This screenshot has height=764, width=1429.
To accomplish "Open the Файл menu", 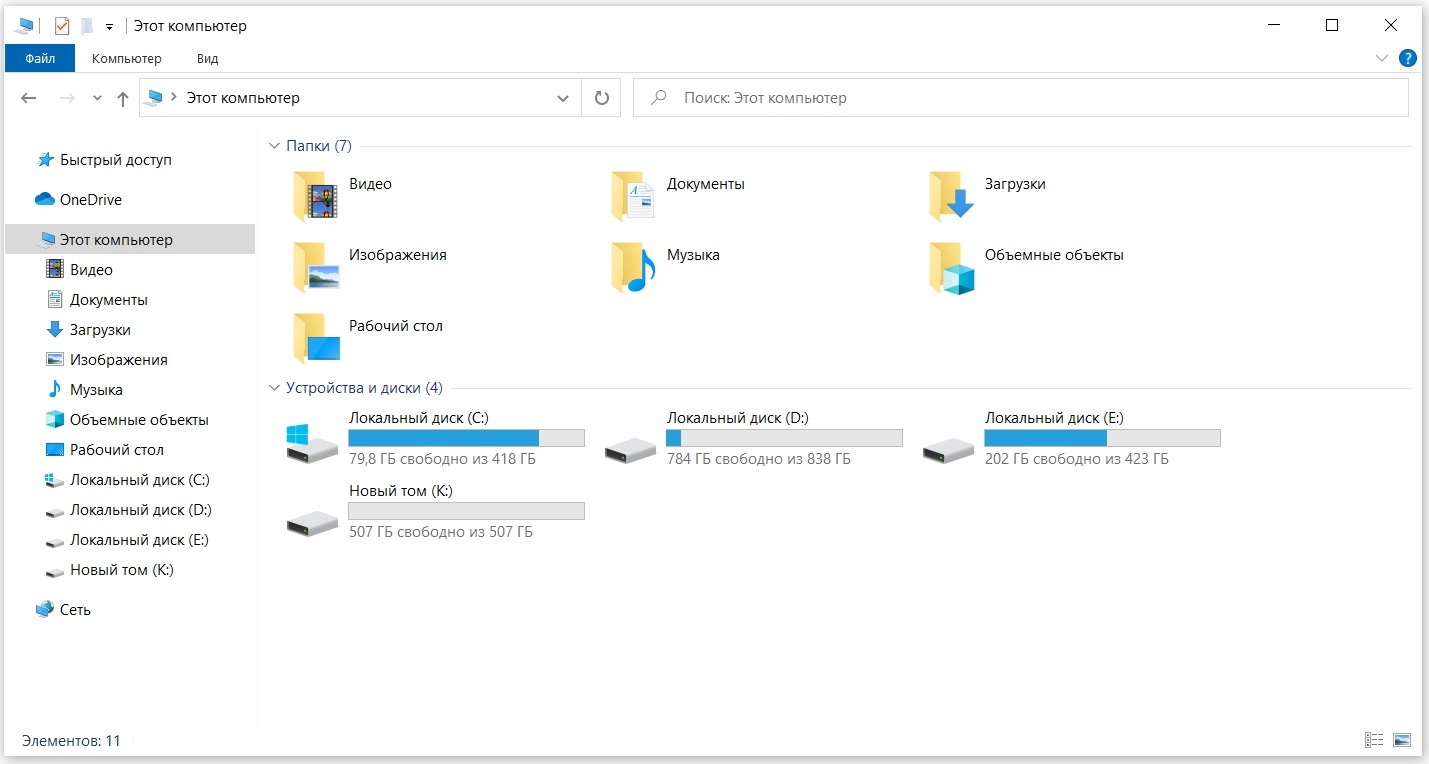I will click(x=40, y=58).
